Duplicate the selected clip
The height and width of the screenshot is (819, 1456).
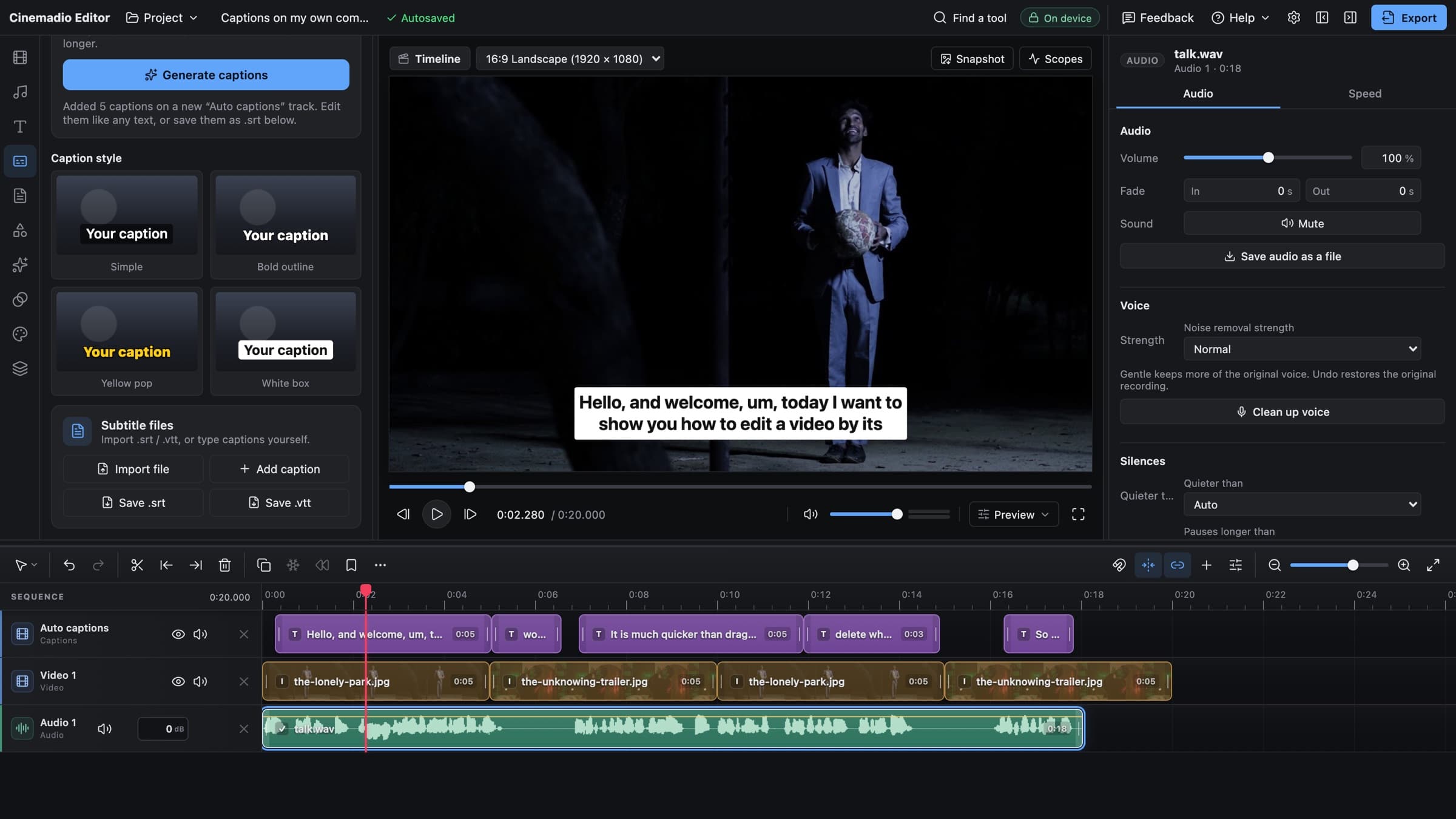[x=264, y=565]
